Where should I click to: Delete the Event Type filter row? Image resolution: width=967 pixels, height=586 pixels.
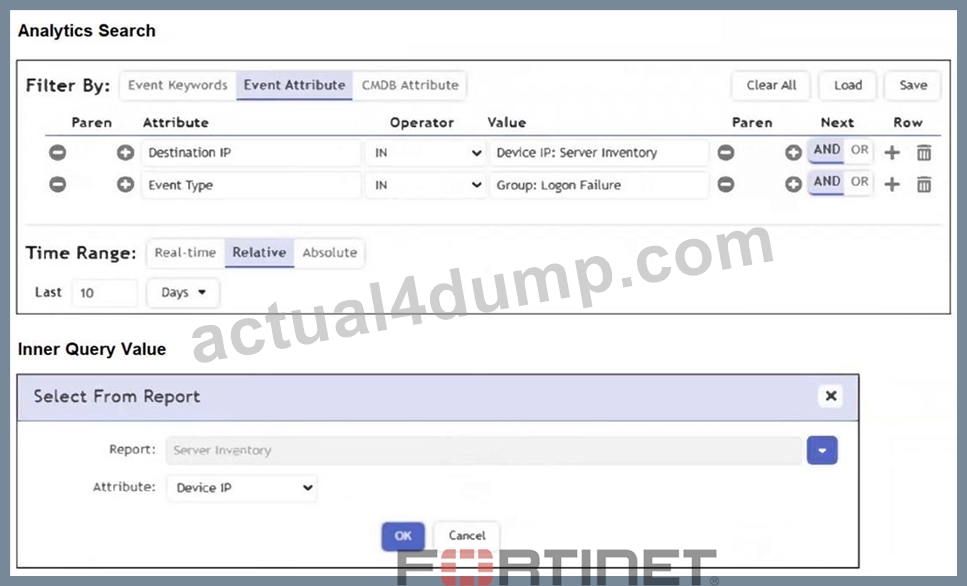click(x=923, y=184)
